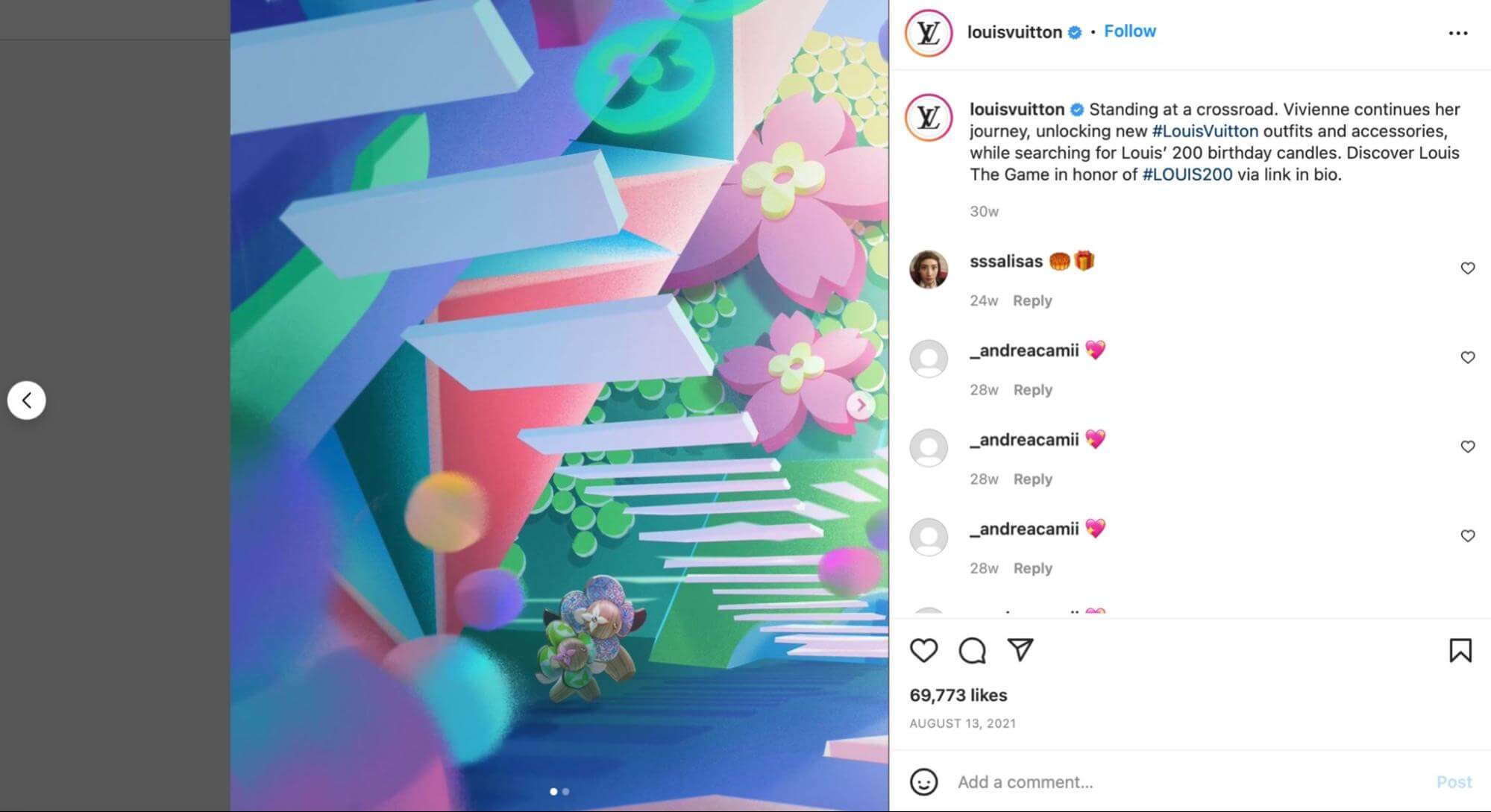Open the #LouisVuitton hashtag link

pos(1205,131)
